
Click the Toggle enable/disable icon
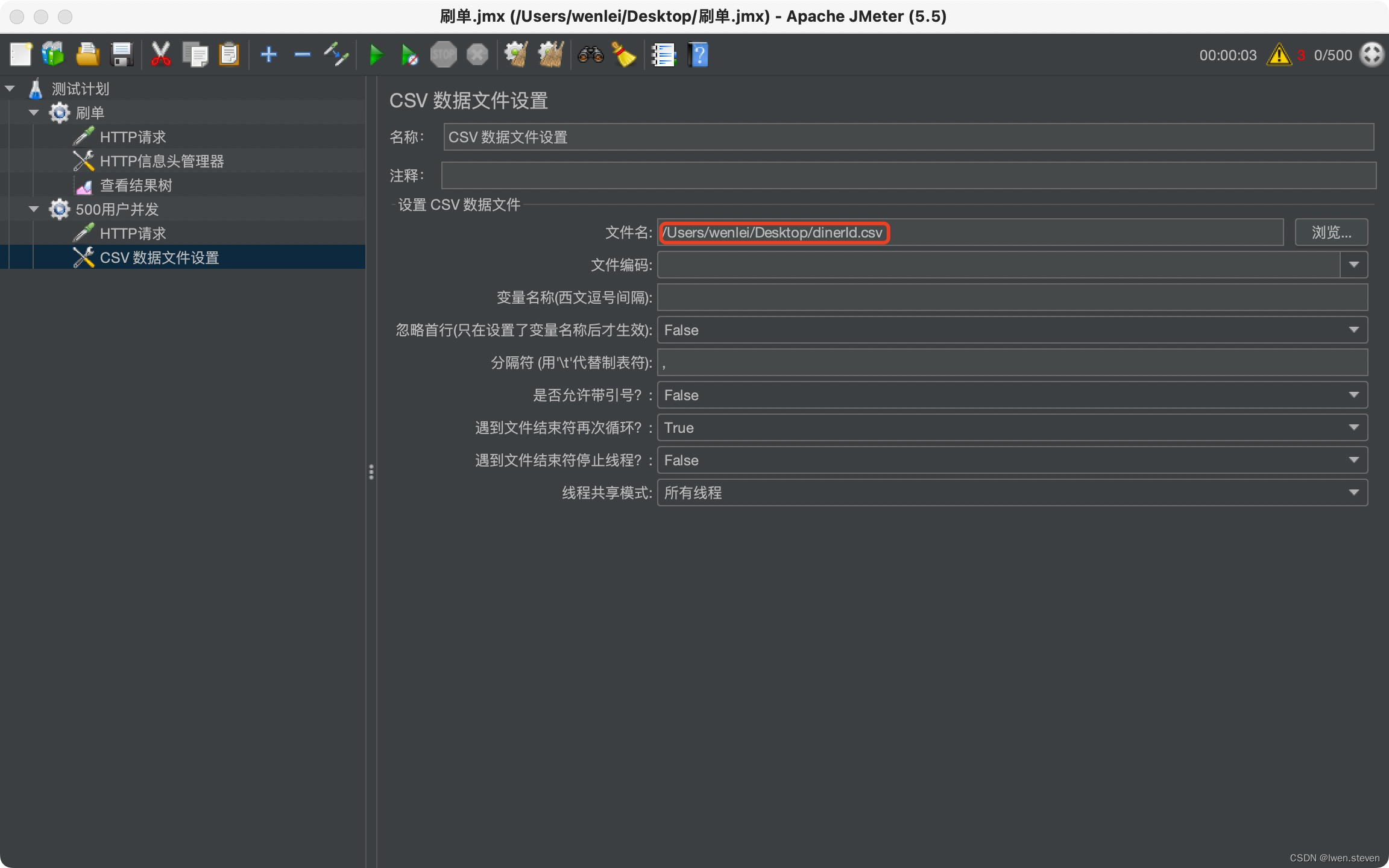[336, 55]
